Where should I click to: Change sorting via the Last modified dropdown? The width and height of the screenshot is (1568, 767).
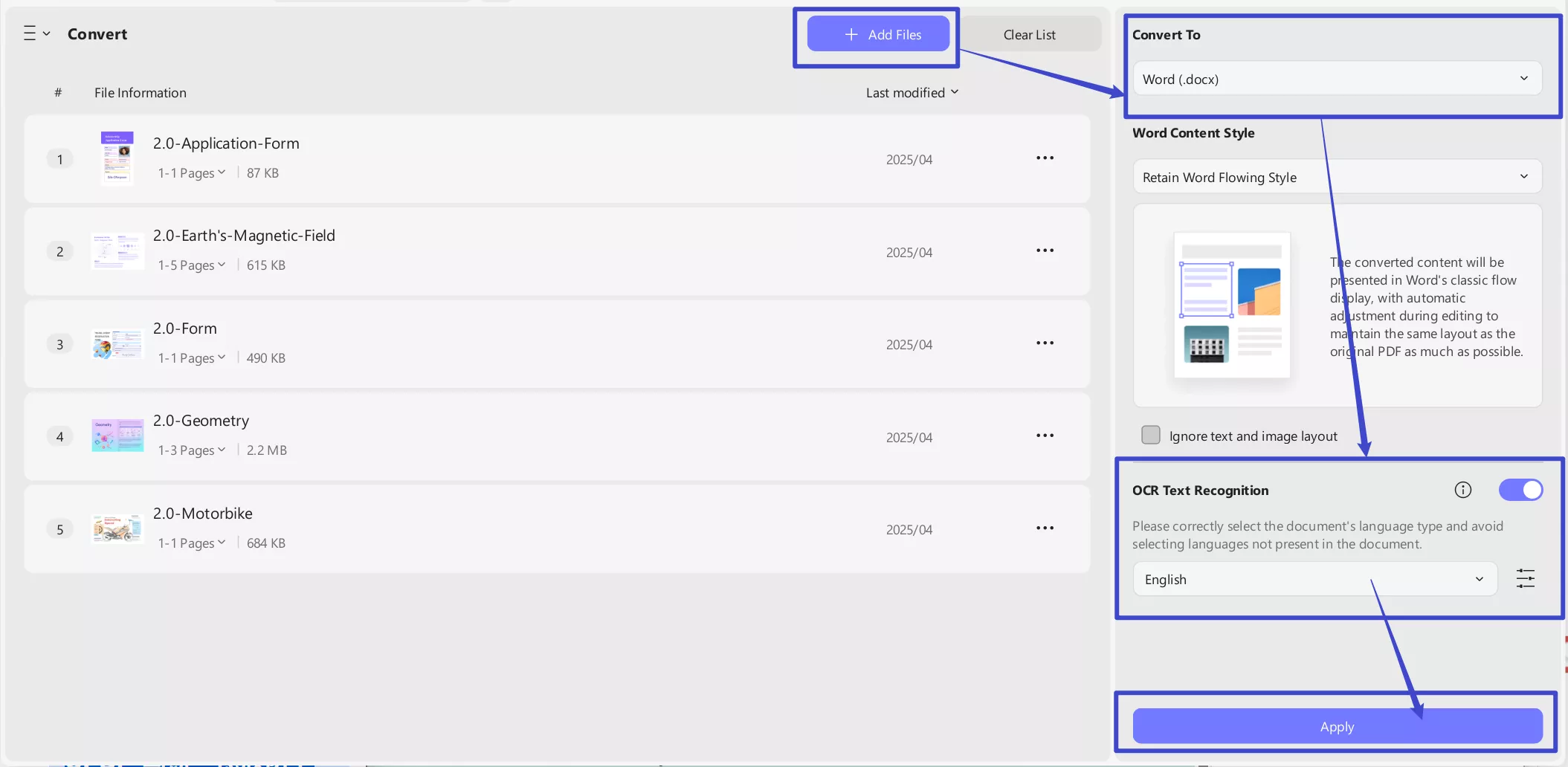tap(912, 92)
